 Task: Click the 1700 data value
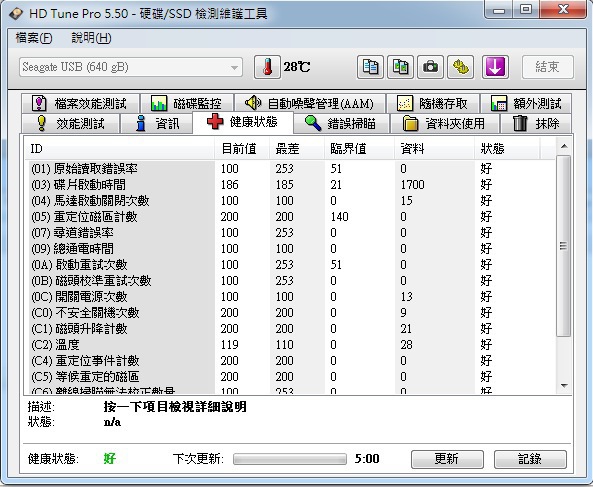coord(412,185)
